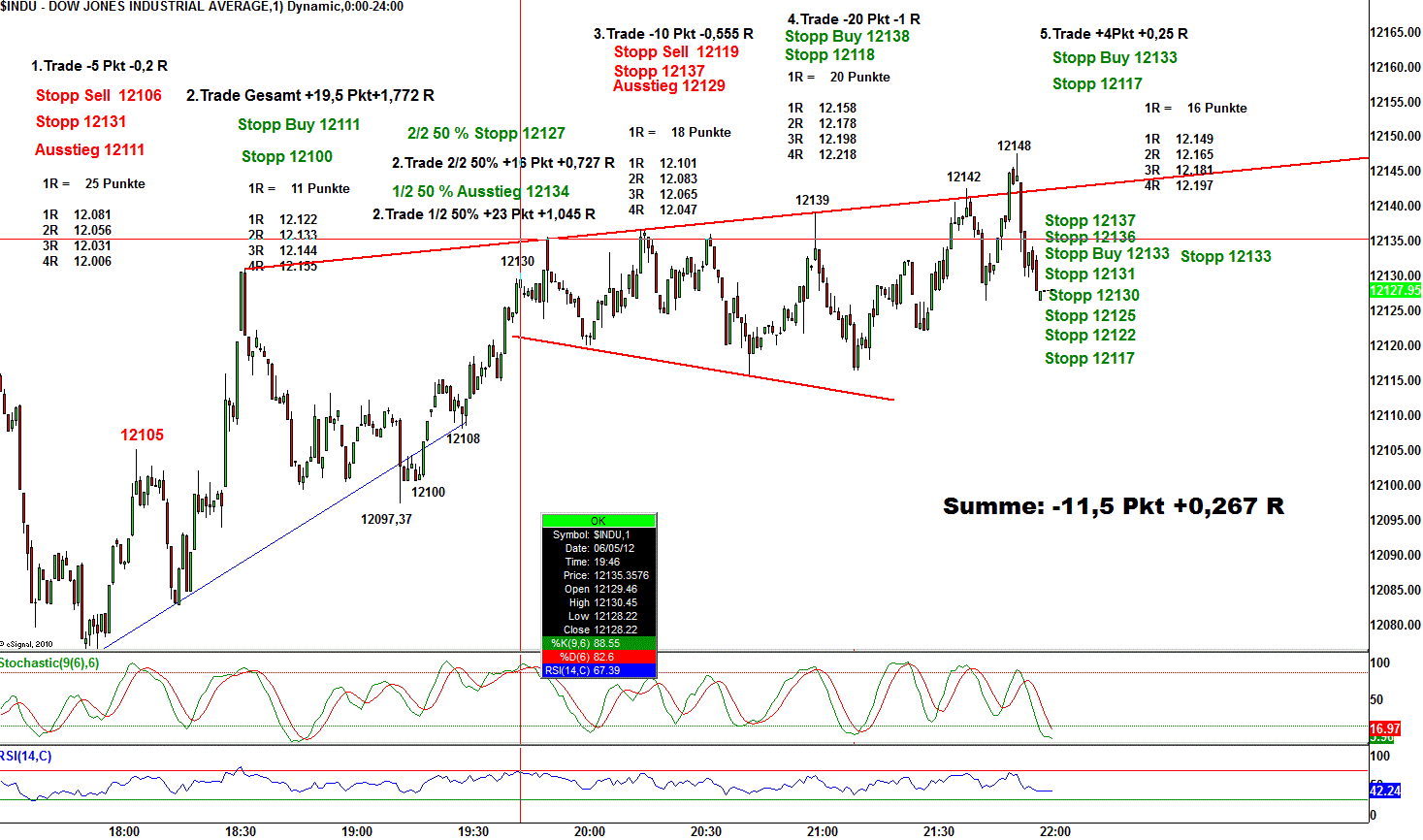This screenshot has width=1423, height=840.
Task: Click the blue RSI(14,C) 67.39 row
Action: 598,670
